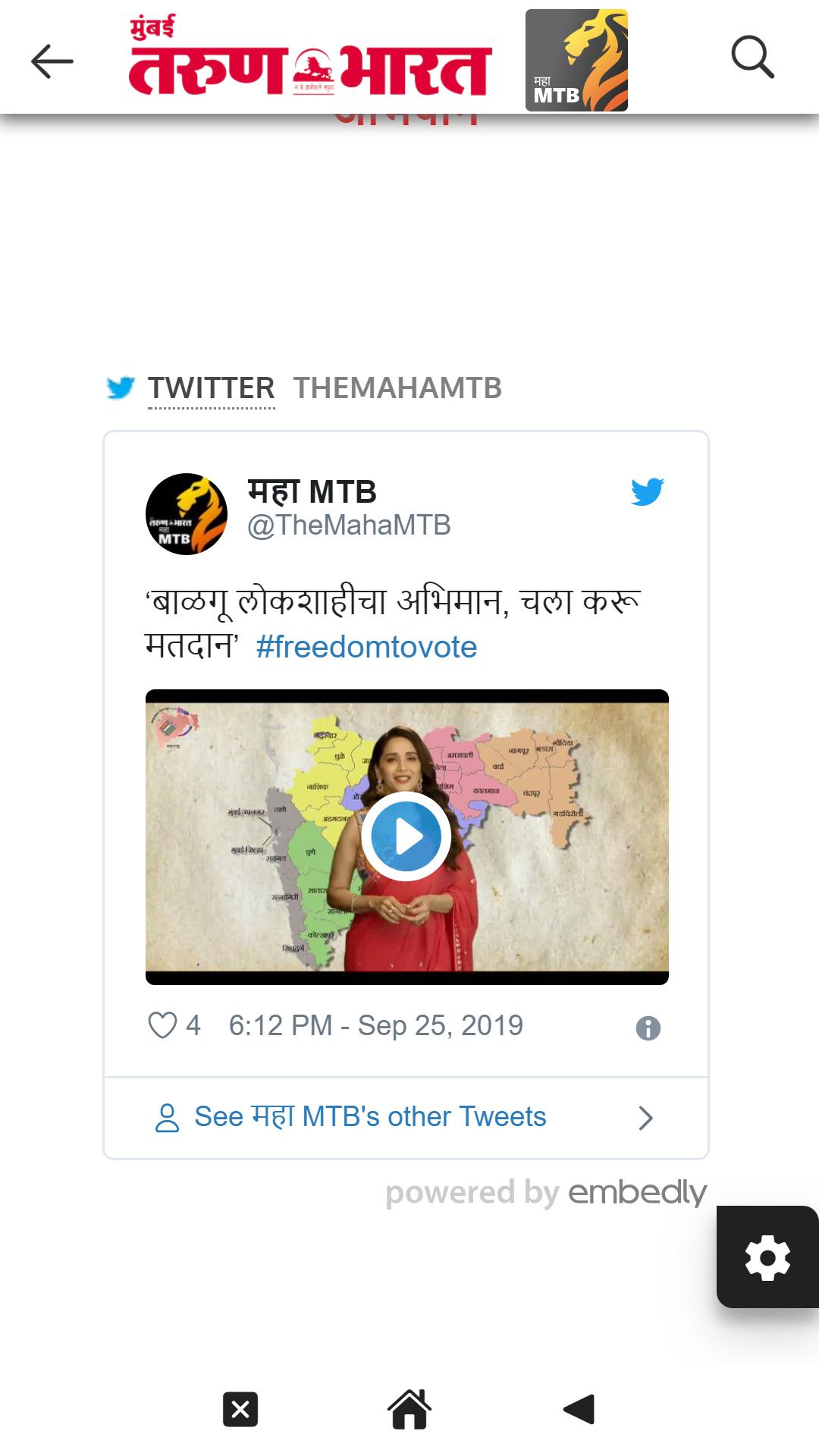Viewport: 819px width, 1456px height.
Task: Select the THEMAHAMTB tab label
Action: [x=397, y=388]
